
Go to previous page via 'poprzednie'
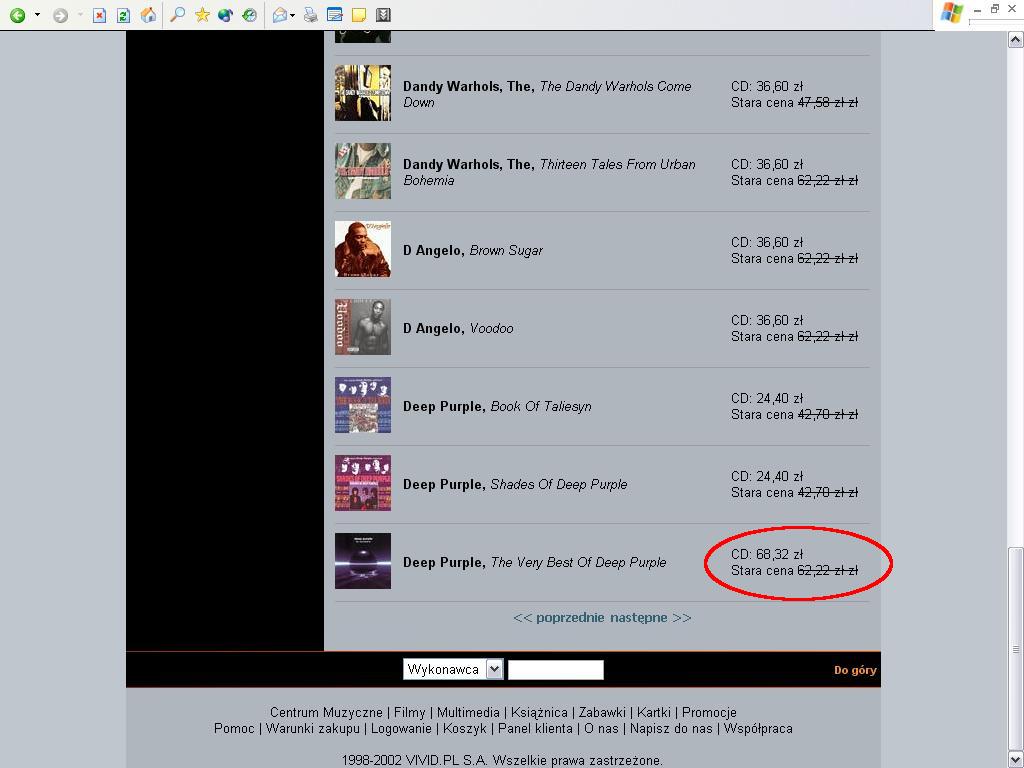[x=569, y=618]
